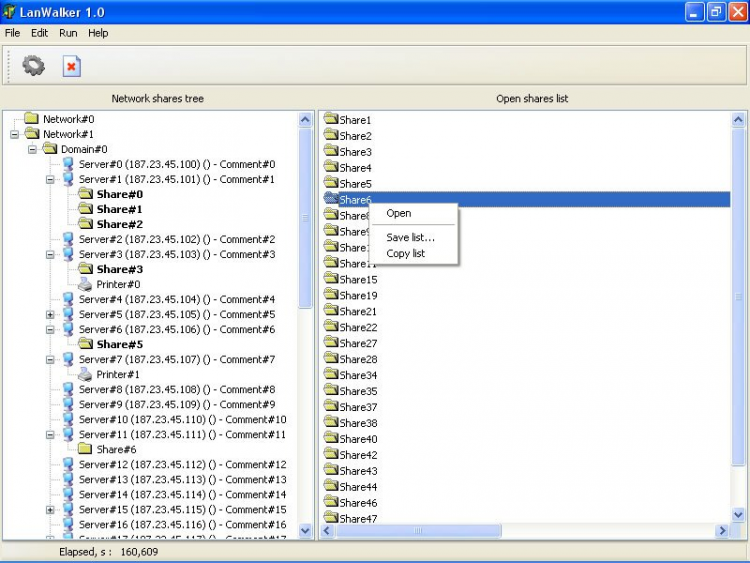Image resolution: width=750 pixels, height=563 pixels.
Task: Open the Edit menu
Action: point(39,33)
